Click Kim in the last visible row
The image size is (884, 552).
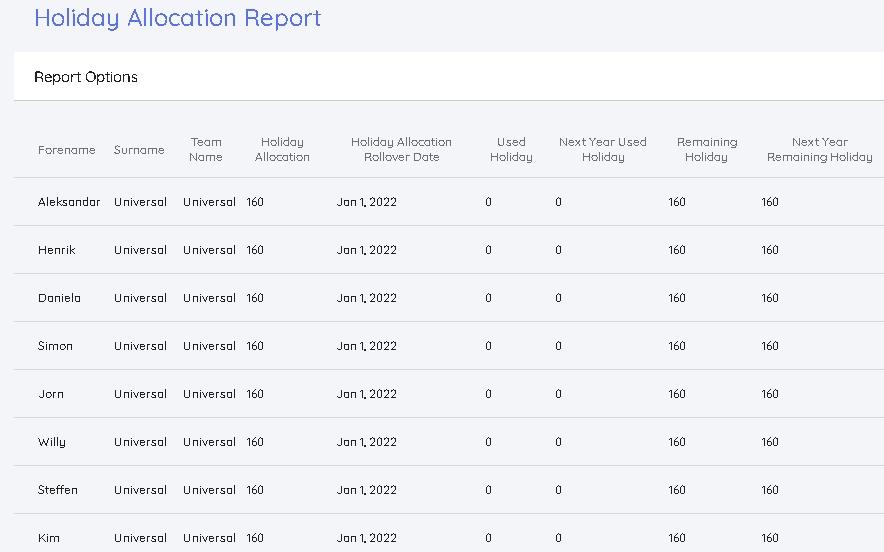pos(49,538)
